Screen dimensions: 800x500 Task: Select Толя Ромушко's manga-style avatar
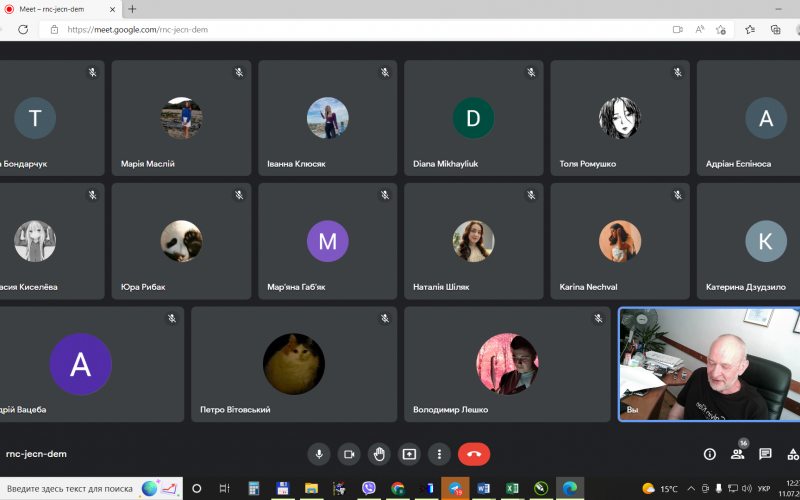click(x=620, y=118)
